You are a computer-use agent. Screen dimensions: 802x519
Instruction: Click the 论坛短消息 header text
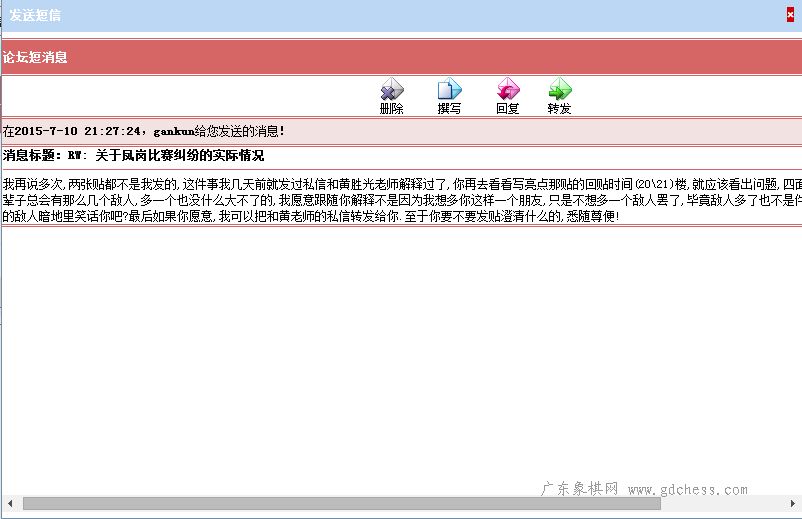35,57
